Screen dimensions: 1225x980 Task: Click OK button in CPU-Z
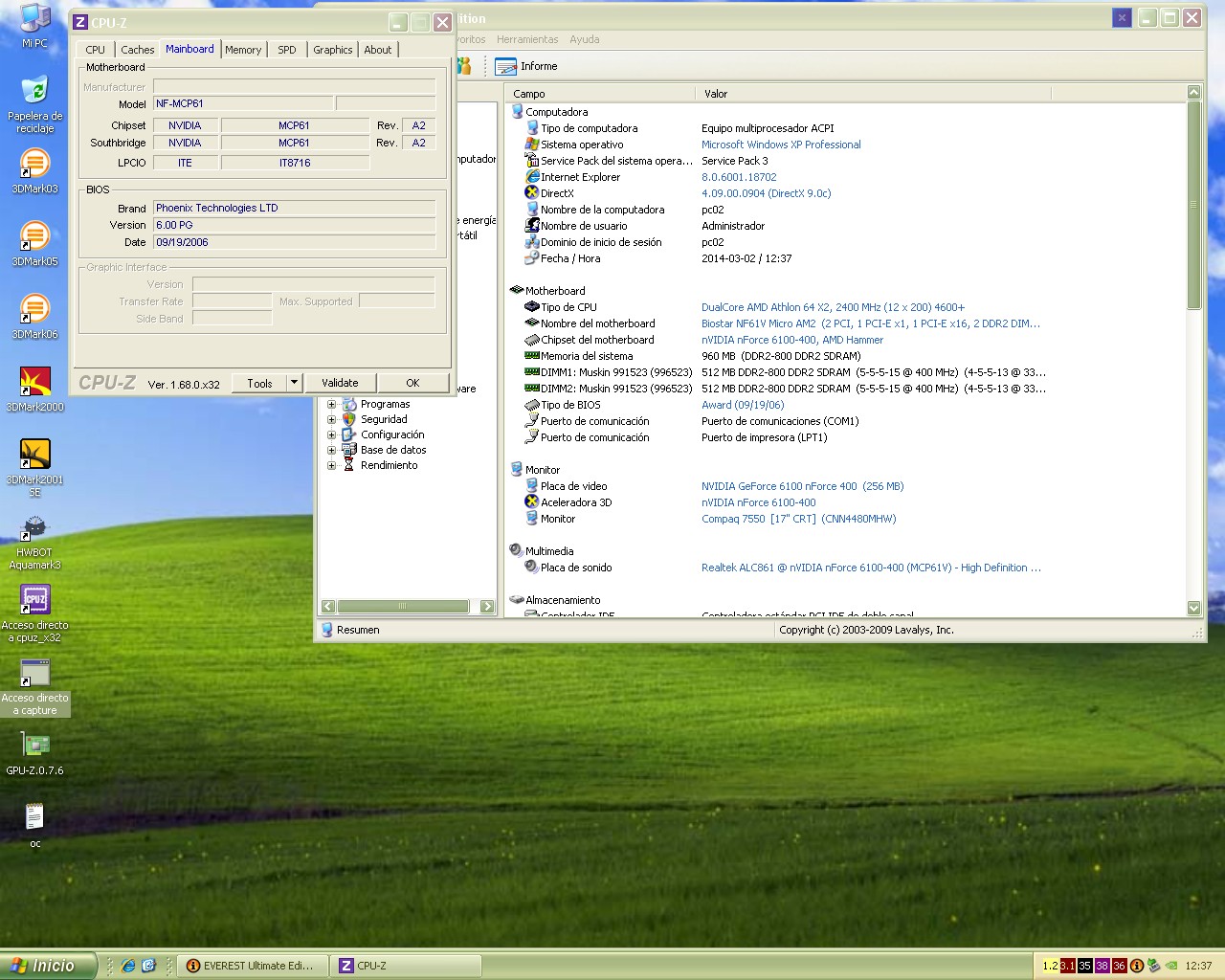tap(412, 383)
